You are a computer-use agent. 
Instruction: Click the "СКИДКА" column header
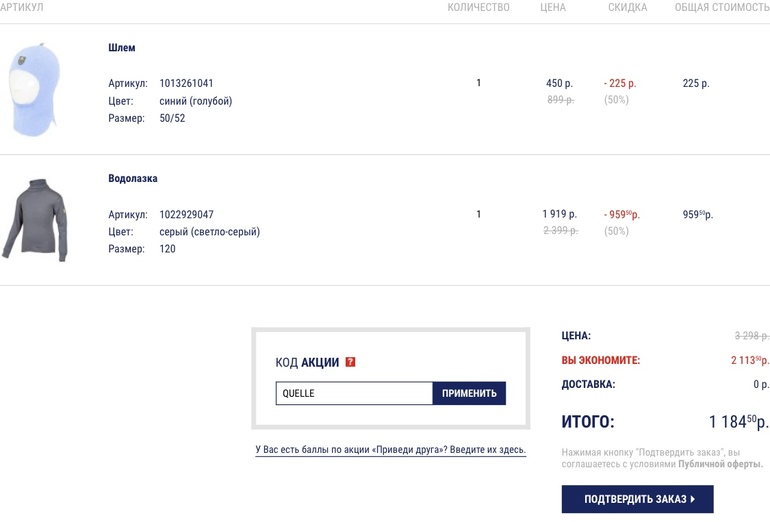click(627, 8)
